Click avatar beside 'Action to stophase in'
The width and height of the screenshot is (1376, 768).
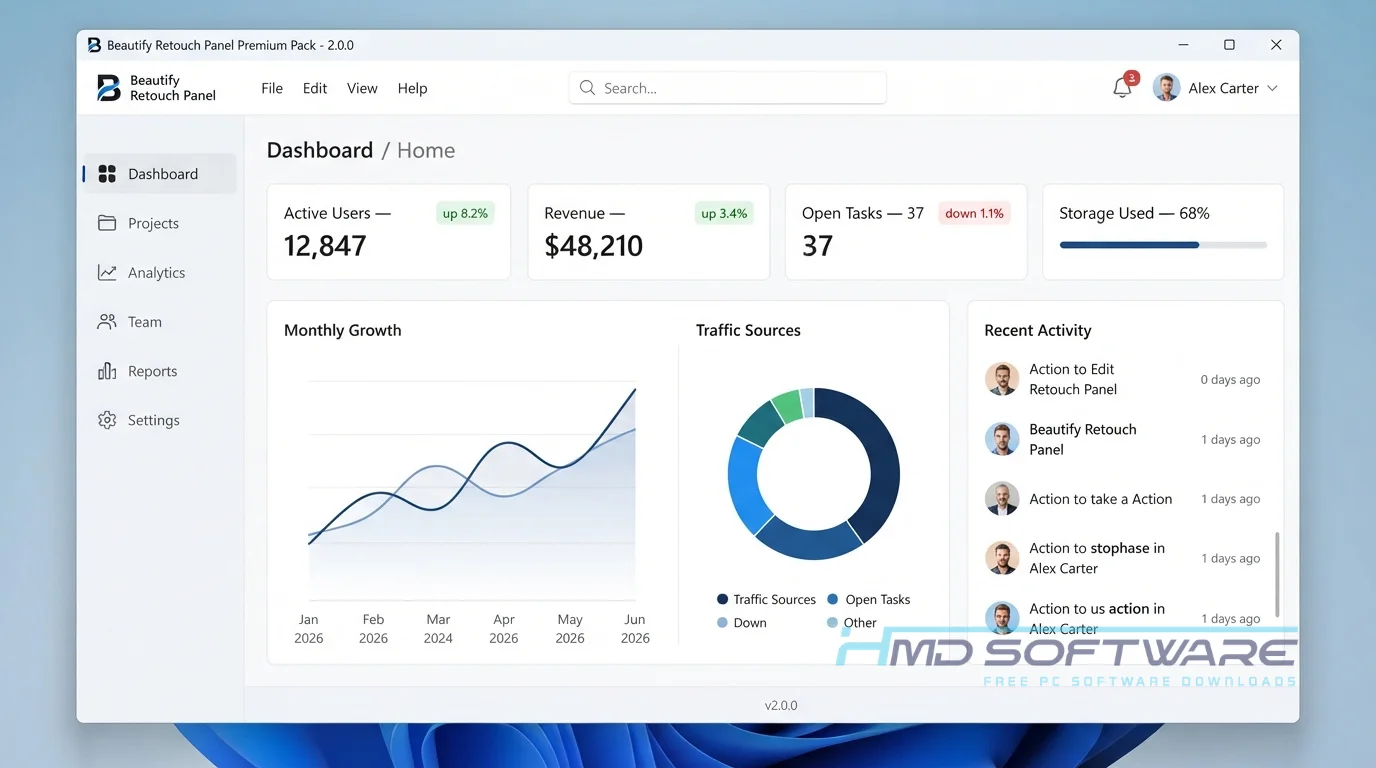click(x=1002, y=558)
